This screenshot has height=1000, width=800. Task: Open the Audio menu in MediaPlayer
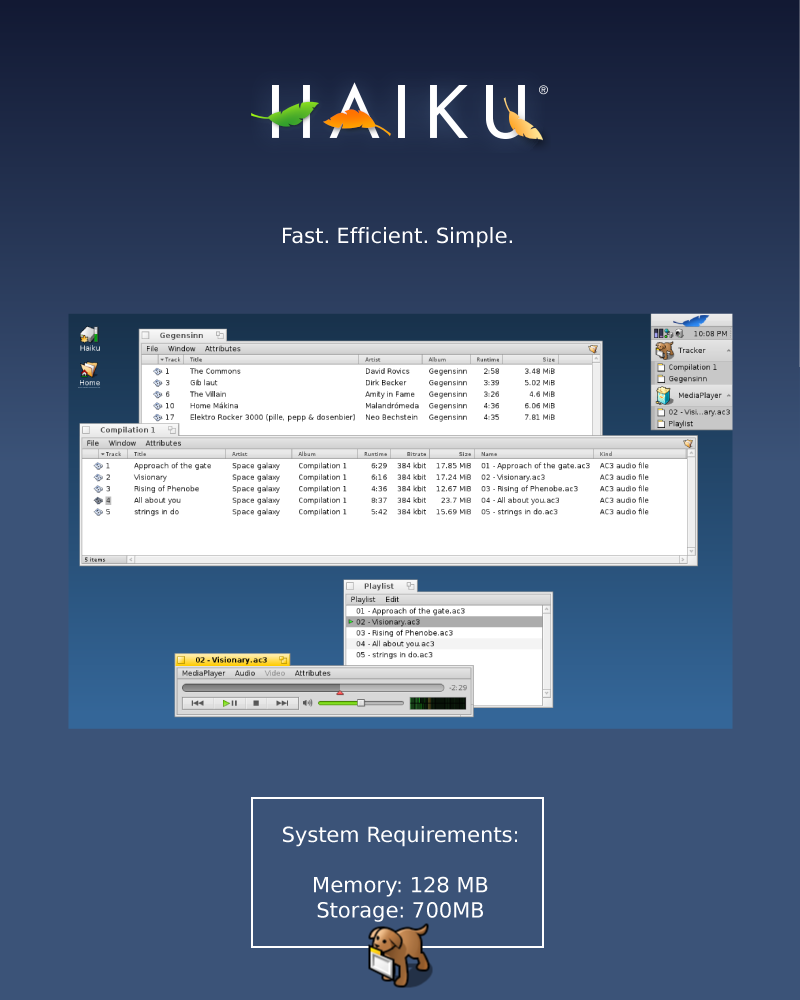244,673
